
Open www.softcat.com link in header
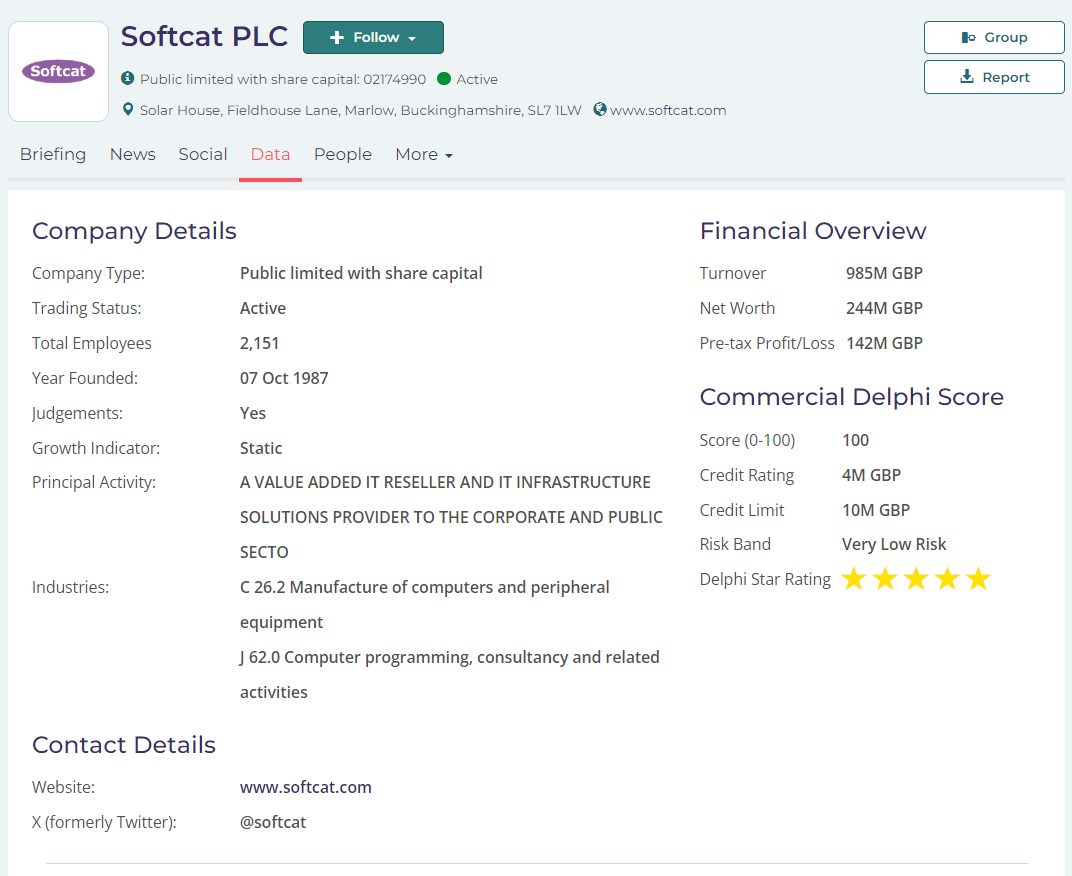[x=668, y=110]
